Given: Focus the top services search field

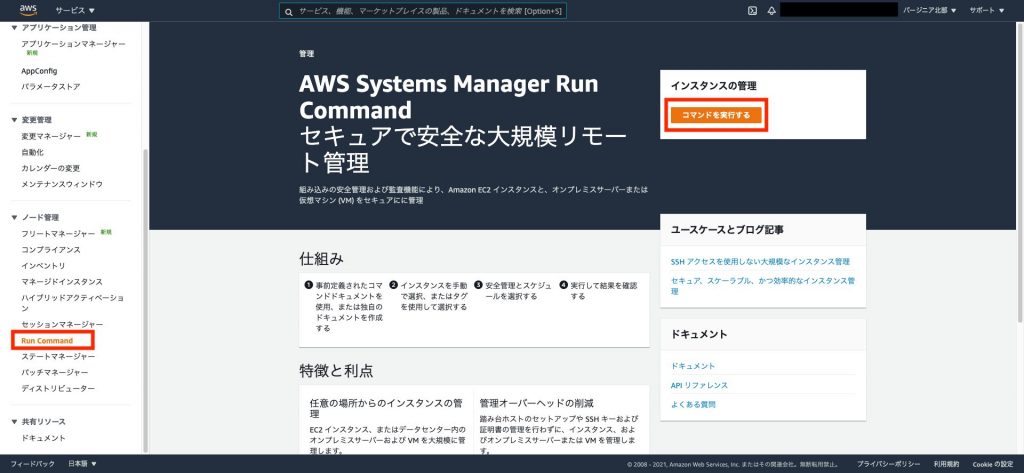Looking at the screenshot, I should click(423, 11).
